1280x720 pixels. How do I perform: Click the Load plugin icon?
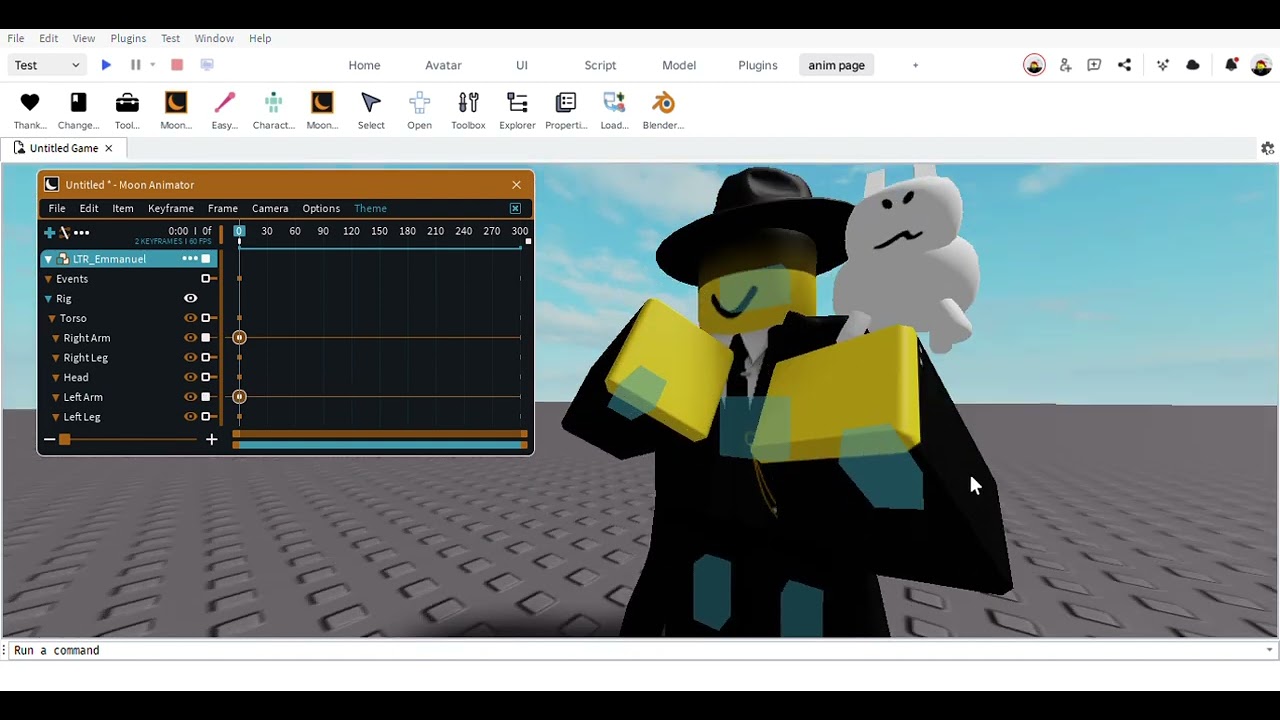click(614, 103)
